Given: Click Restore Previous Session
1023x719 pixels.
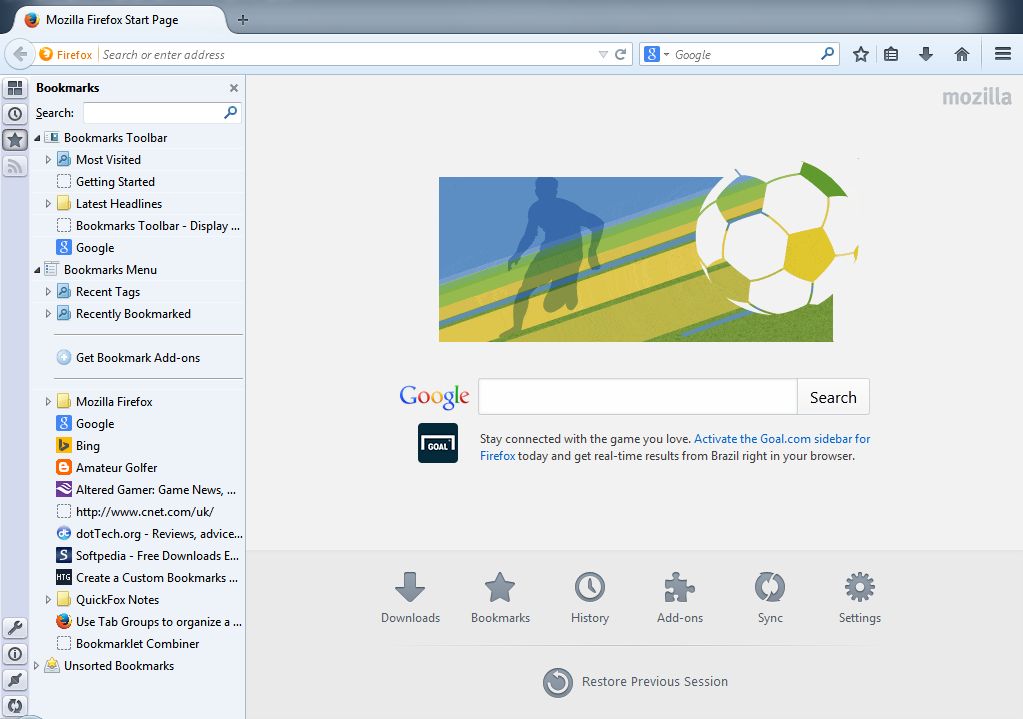Looking at the screenshot, I should [654, 682].
